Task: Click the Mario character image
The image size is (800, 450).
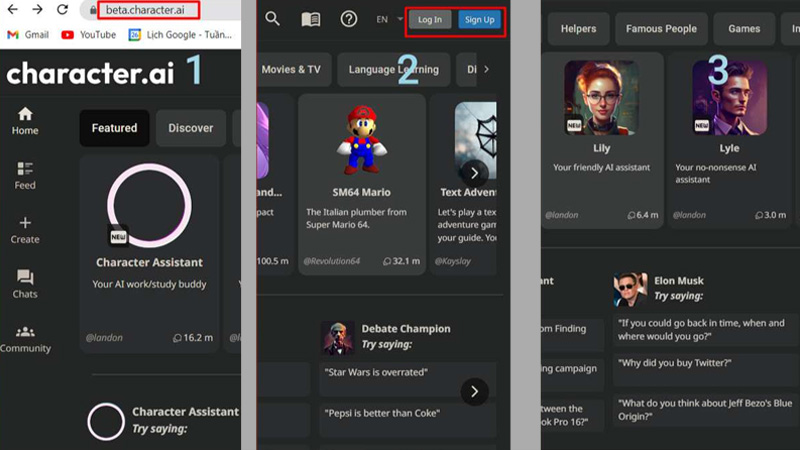Action: coord(362,139)
